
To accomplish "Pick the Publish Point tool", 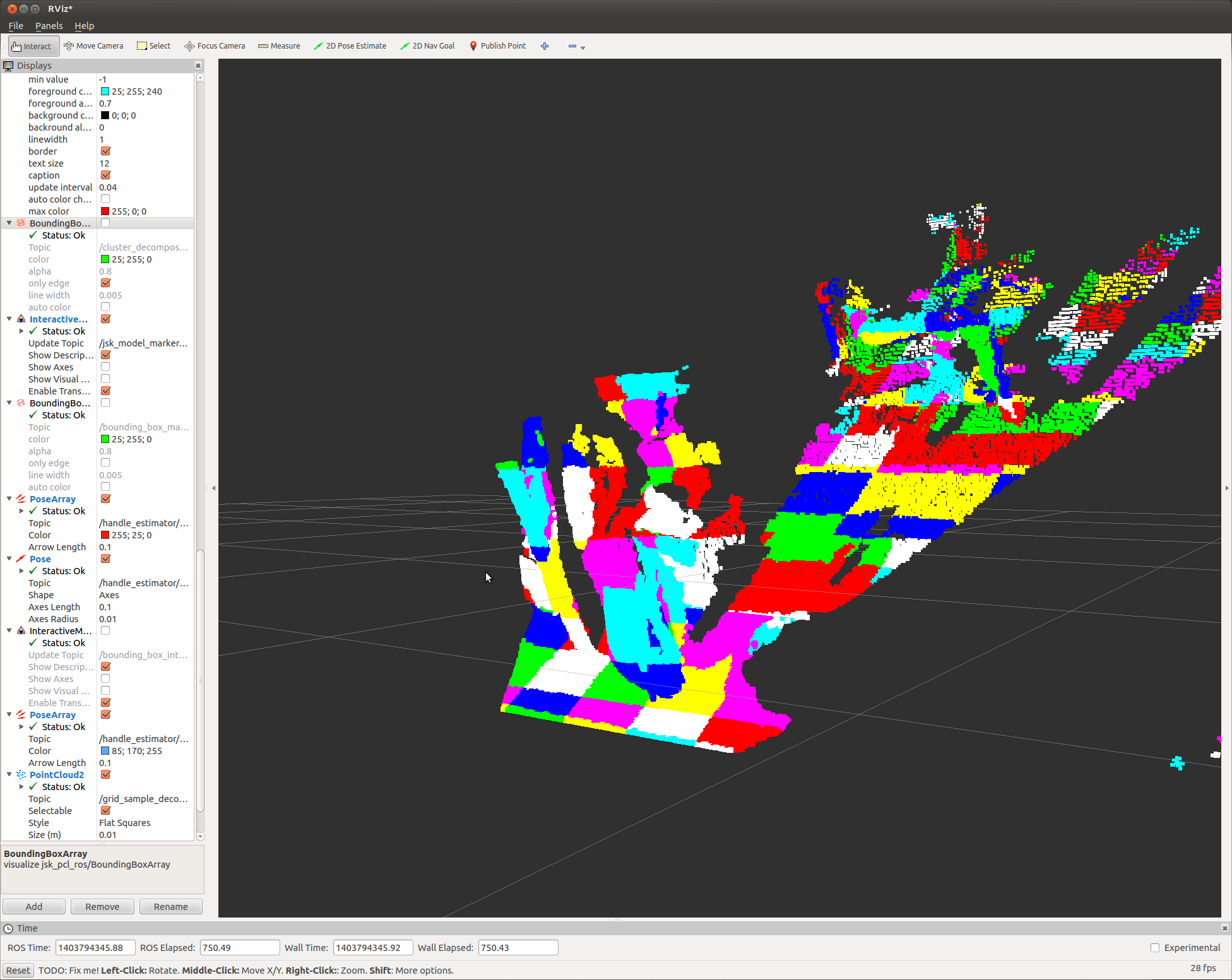I will [x=498, y=46].
